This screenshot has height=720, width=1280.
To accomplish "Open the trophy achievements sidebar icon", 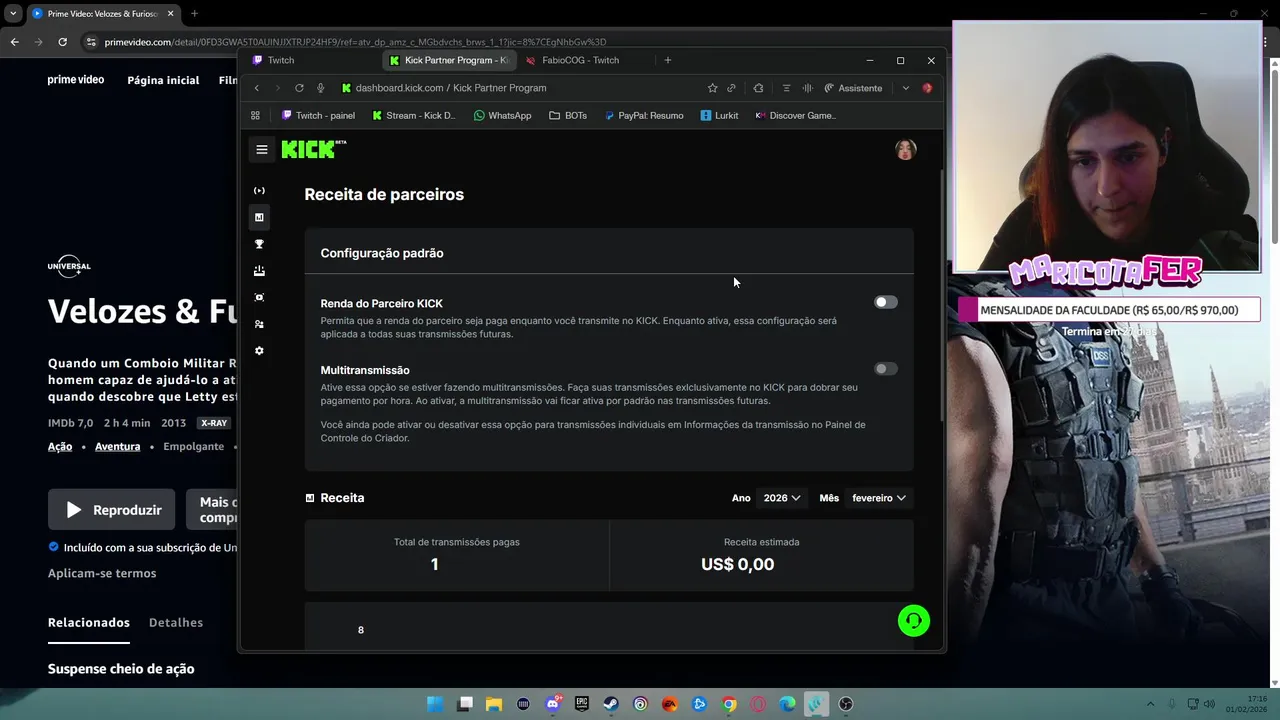I will pyautogui.click(x=259, y=244).
